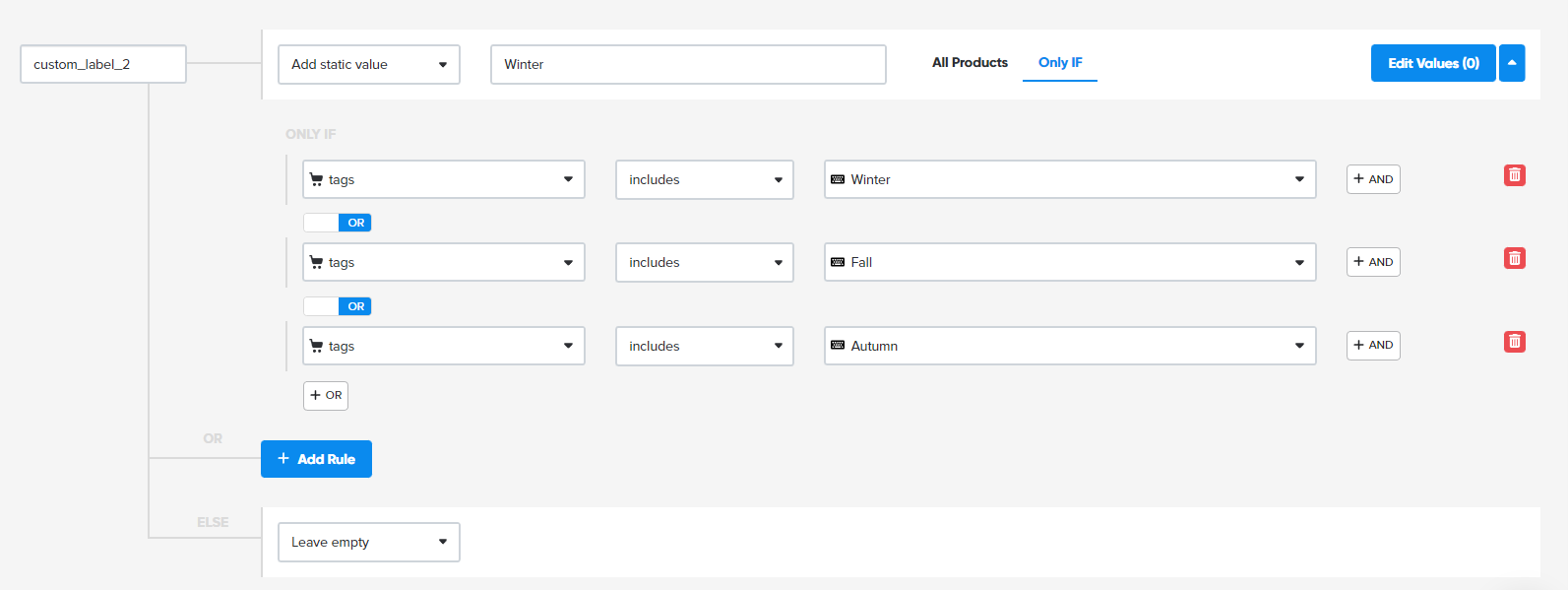
Task: Switch to the All Products tab
Action: [x=970, y=63]
